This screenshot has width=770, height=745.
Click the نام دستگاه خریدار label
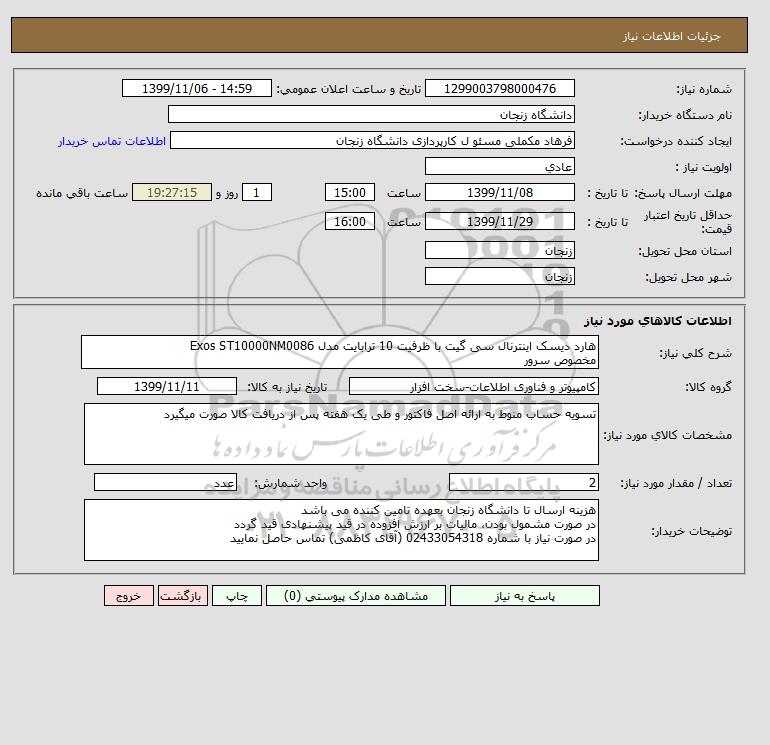(x=685, y=115)
